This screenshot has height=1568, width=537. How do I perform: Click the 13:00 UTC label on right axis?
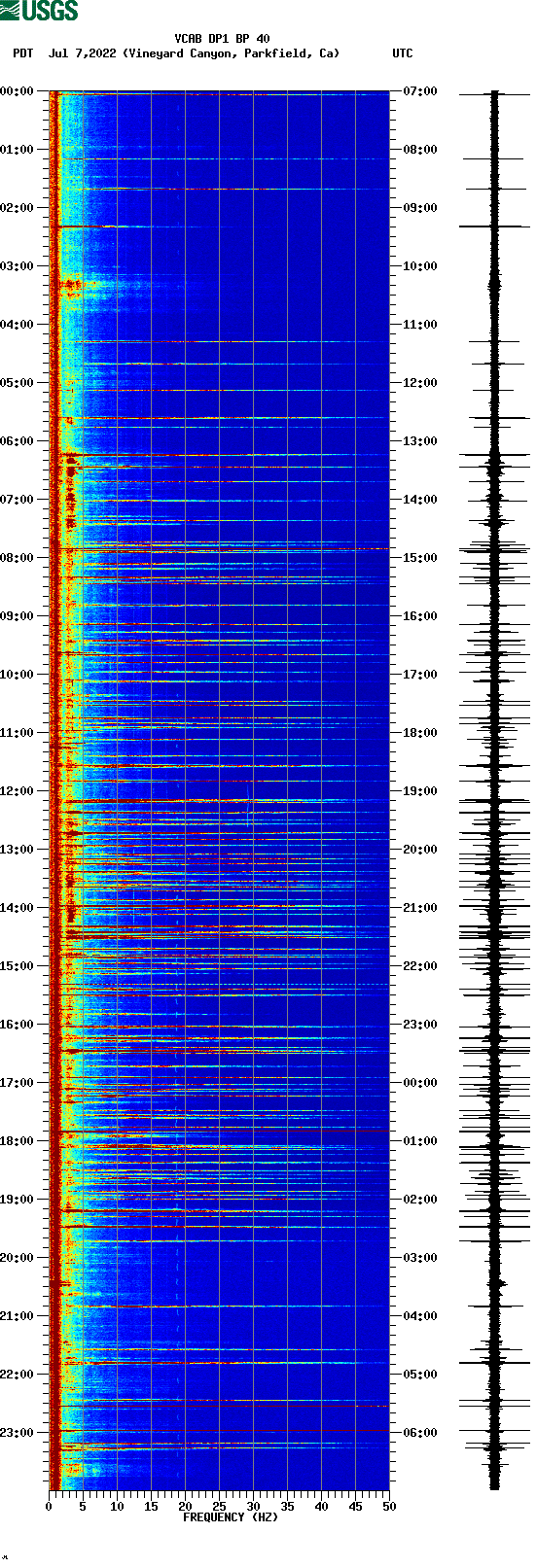coord(420,441)
